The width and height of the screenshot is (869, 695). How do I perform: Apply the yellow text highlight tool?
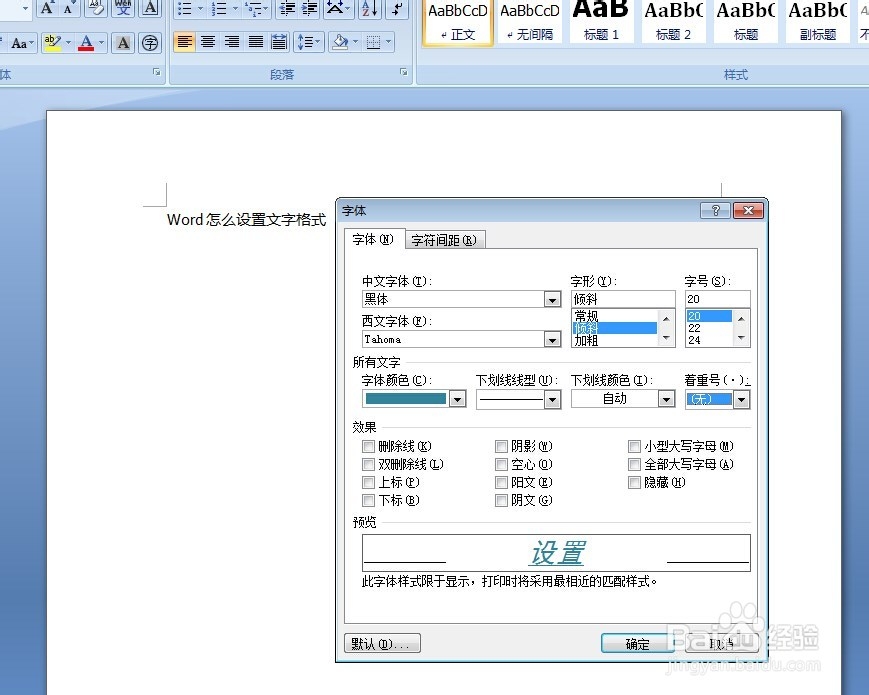pos(53,42)
